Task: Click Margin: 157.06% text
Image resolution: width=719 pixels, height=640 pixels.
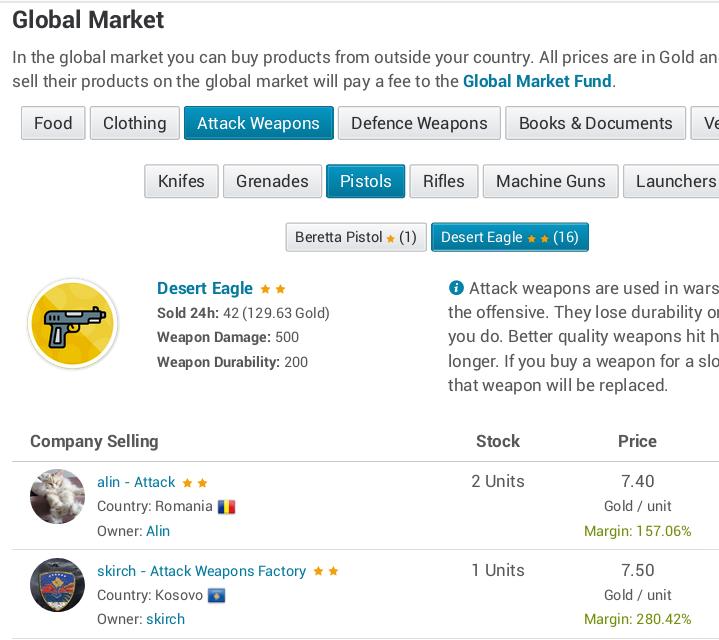Action: 637,531
